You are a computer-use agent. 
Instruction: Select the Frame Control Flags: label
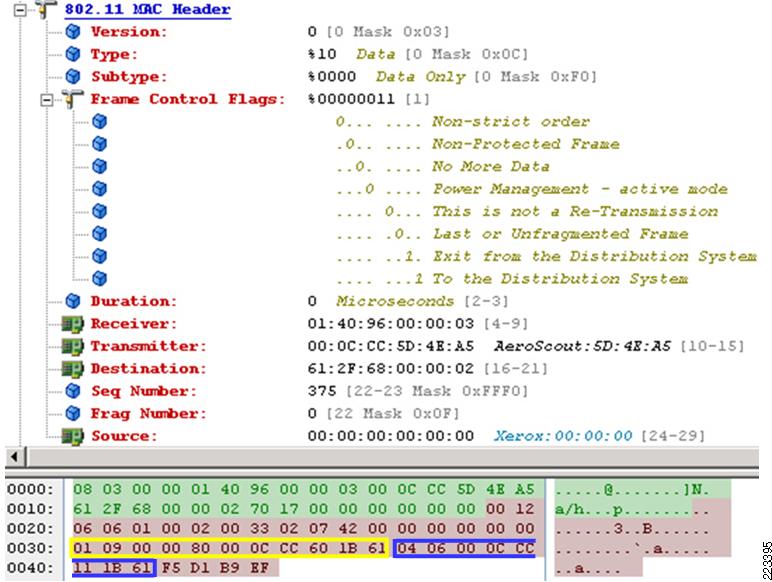(x=188, y=99)
